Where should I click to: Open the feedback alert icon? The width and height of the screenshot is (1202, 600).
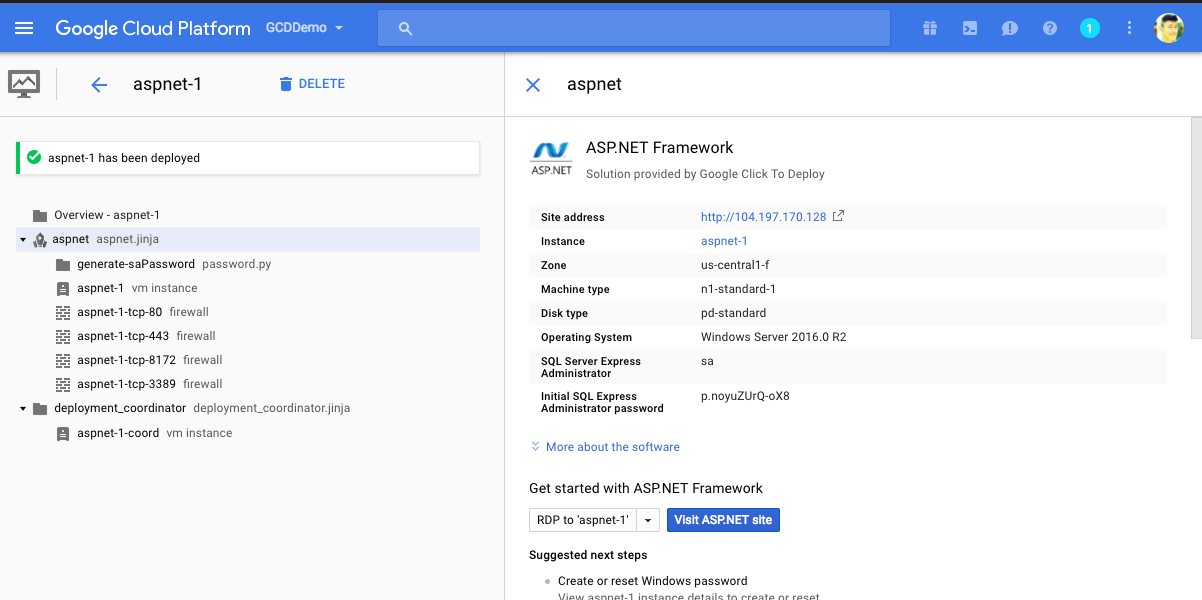click(x=1010, y=28)
